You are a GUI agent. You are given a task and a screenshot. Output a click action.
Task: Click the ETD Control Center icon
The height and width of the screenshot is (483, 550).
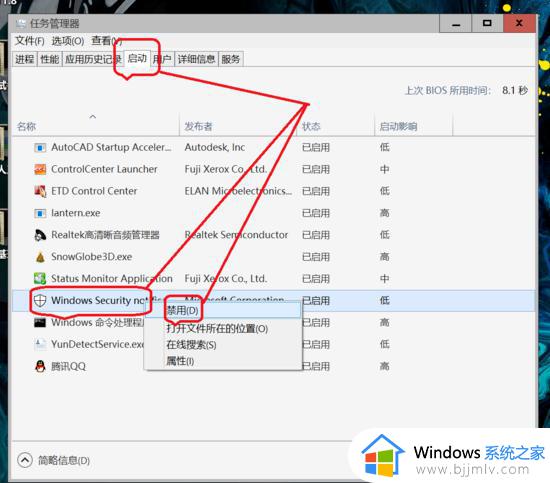coord(40,191)
